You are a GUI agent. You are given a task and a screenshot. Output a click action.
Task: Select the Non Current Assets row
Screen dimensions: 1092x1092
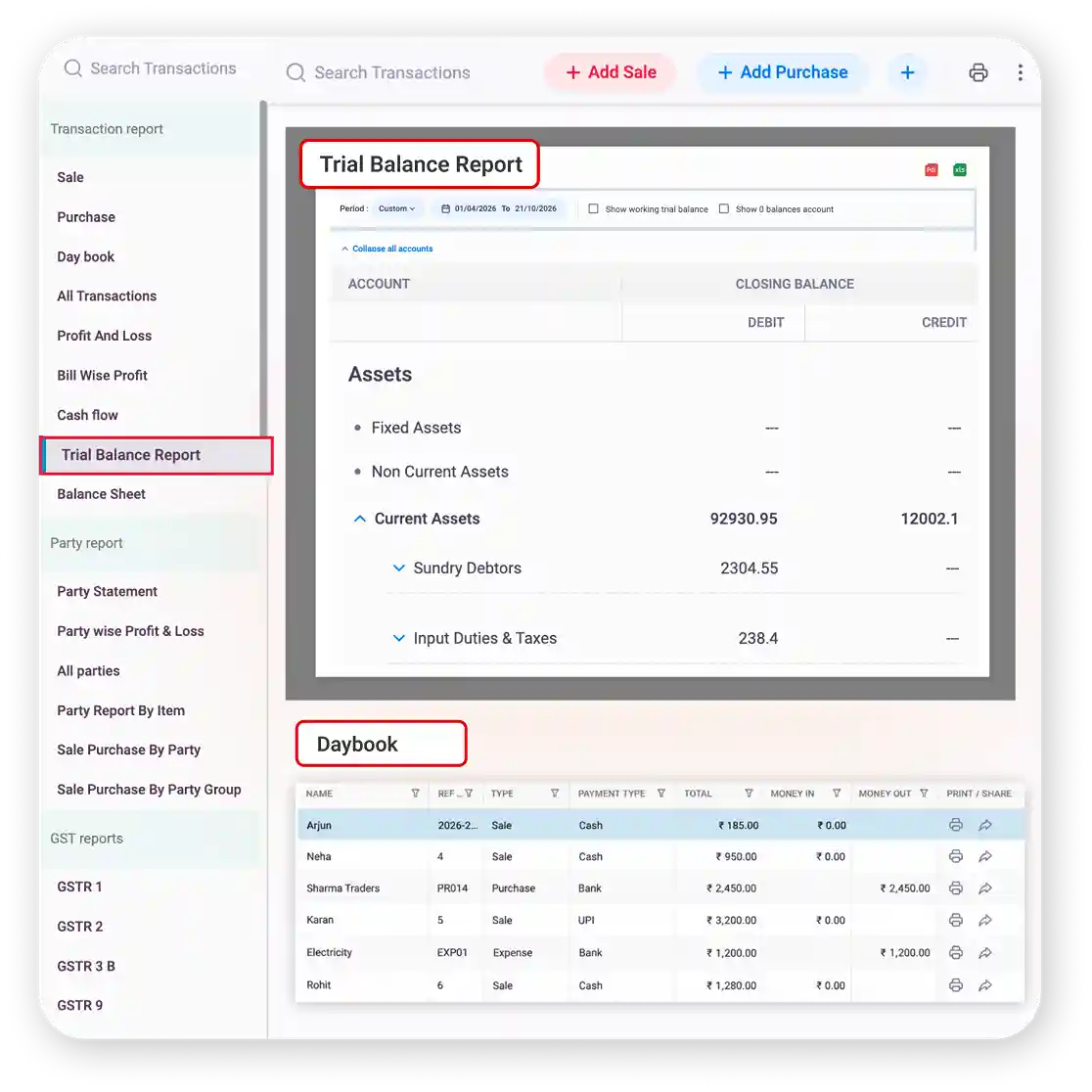pos(654,472)
